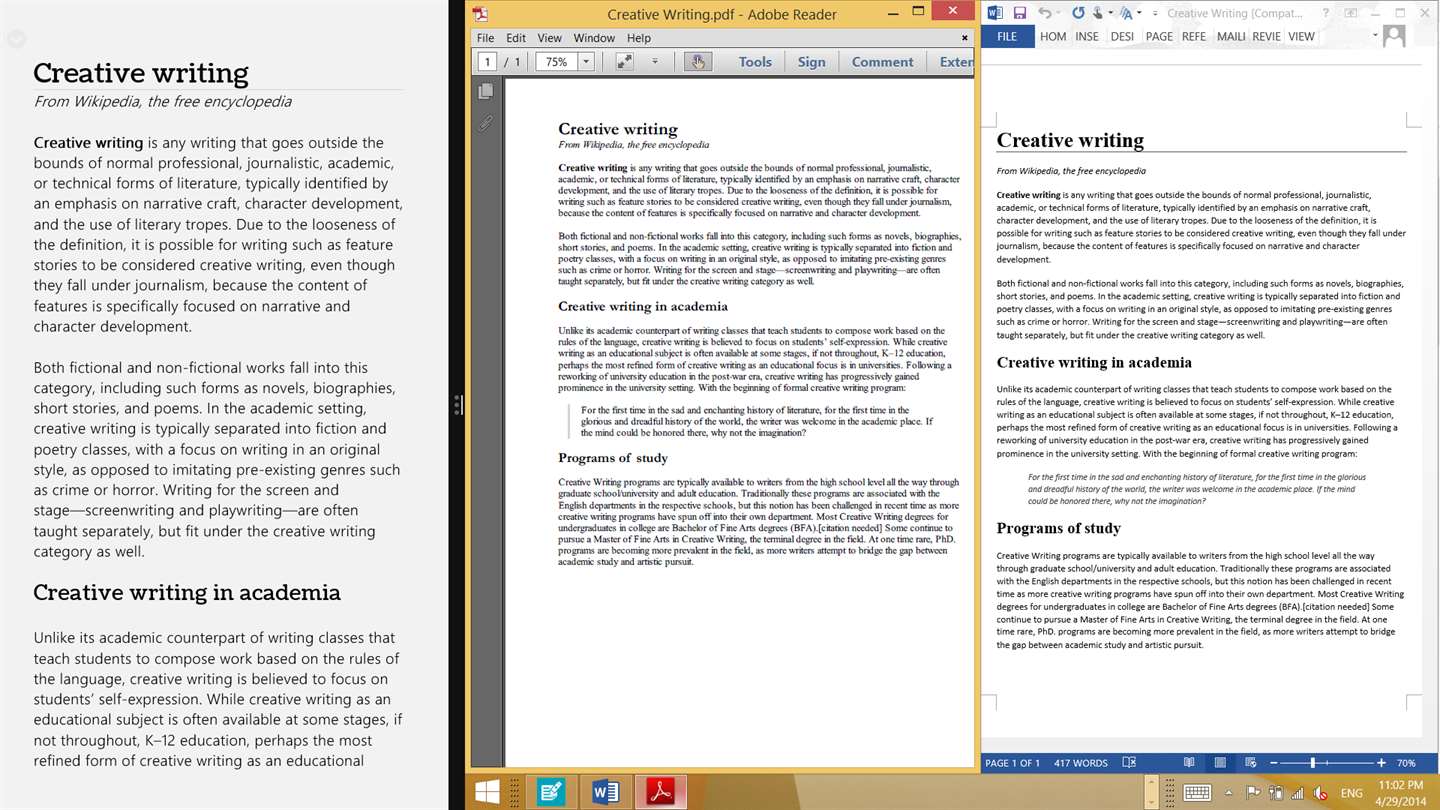Click page number field in Adobe Reader
The width and height of the screenshot is (1440, 810).
click(x=487, y=62)
